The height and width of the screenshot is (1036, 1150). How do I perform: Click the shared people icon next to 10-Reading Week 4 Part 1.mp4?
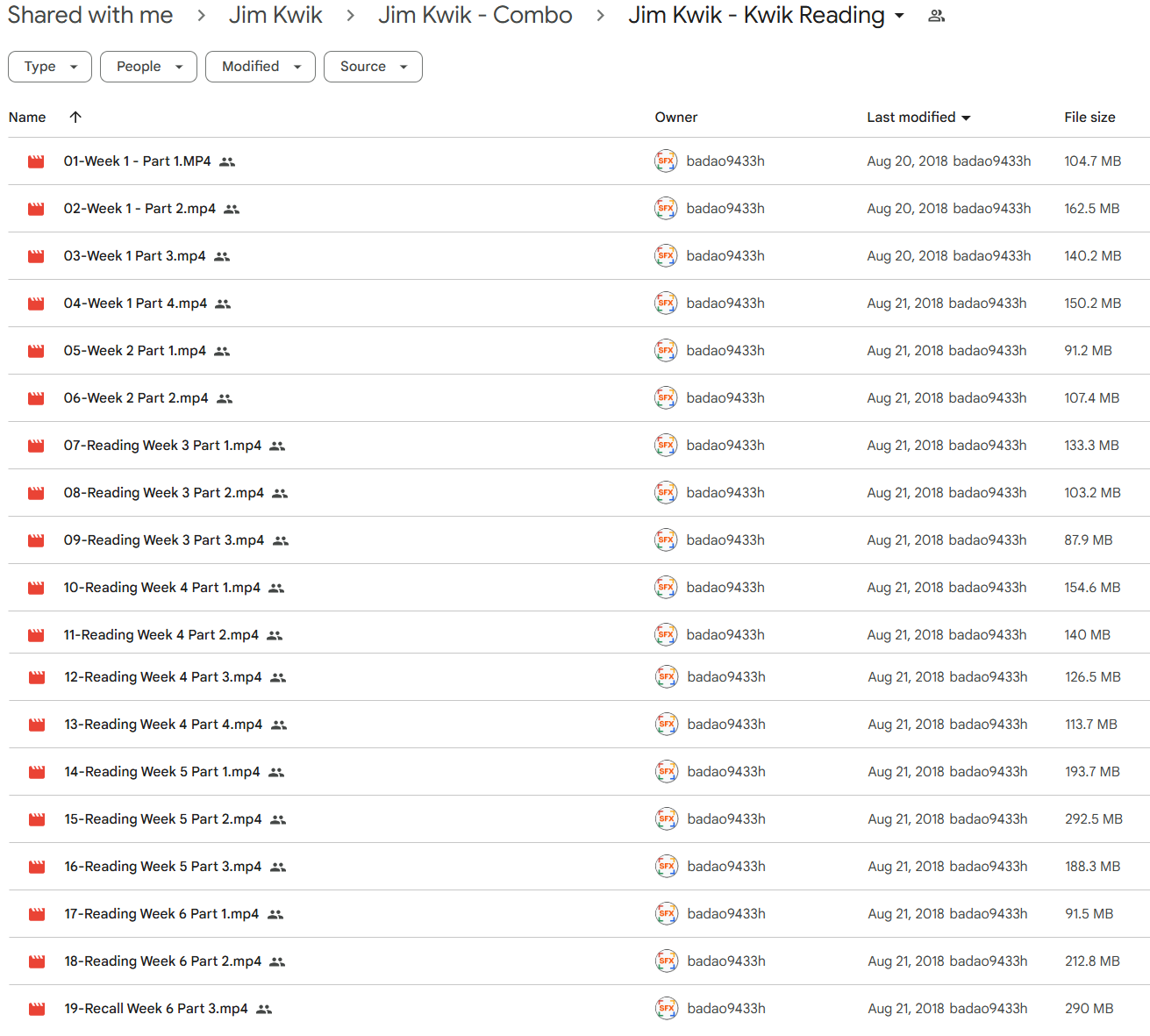[x=276, y=588]
